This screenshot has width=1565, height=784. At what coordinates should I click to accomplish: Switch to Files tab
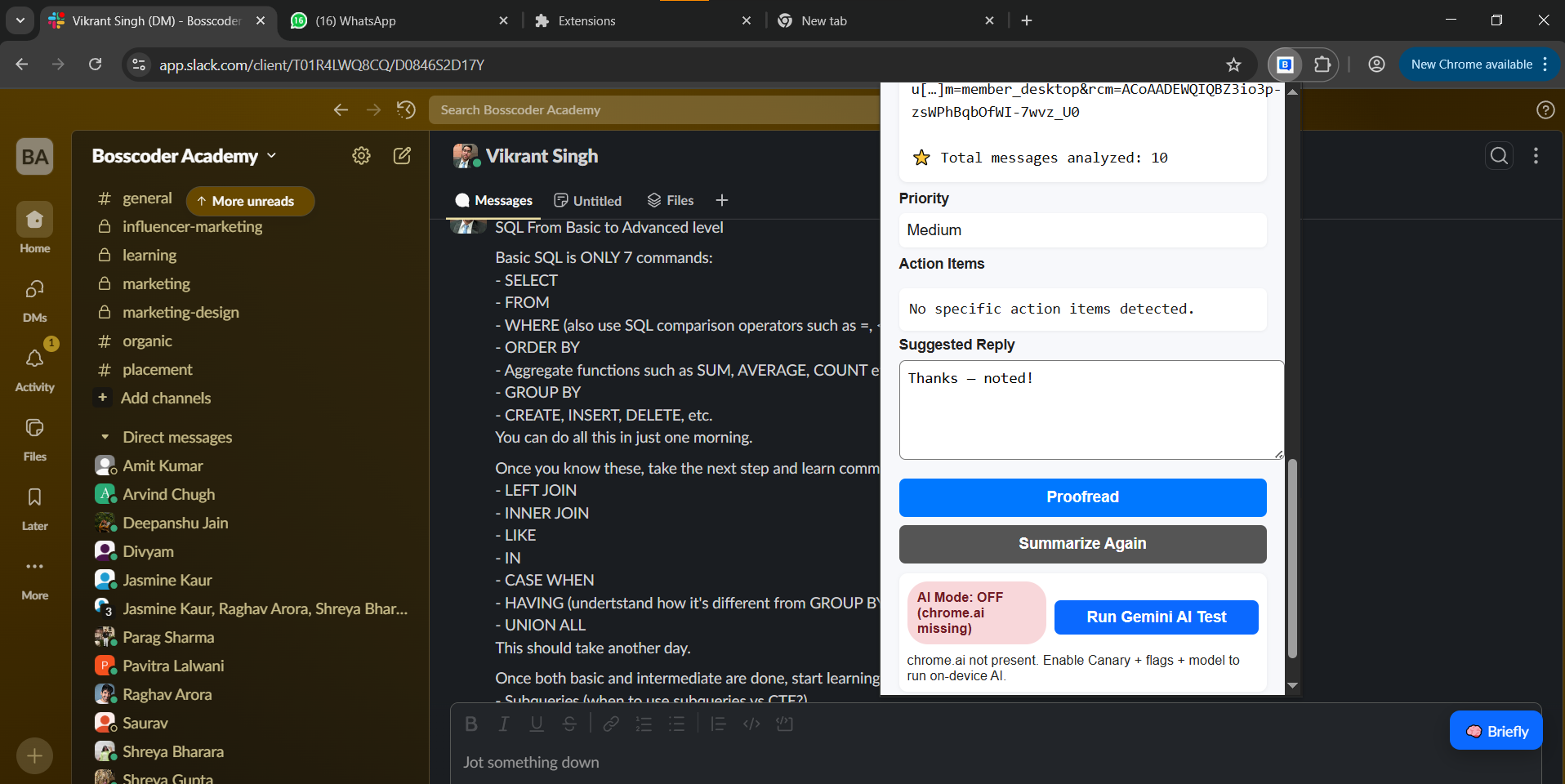point(670,201)
